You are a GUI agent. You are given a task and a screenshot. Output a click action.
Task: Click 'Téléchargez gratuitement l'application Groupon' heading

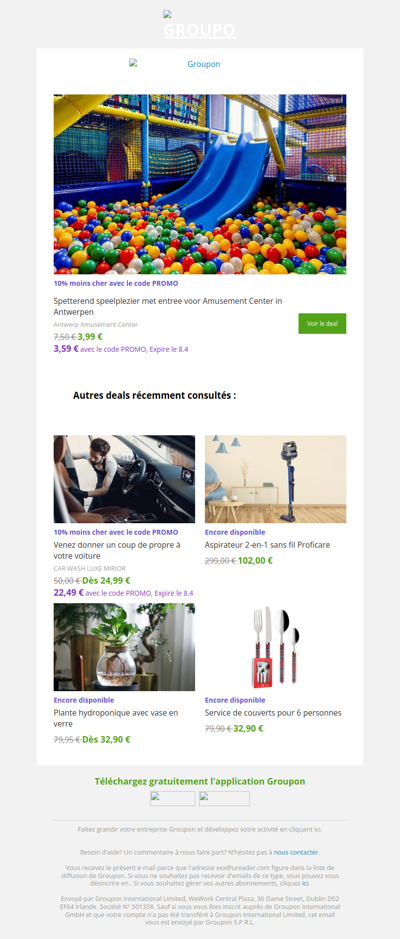200,781
